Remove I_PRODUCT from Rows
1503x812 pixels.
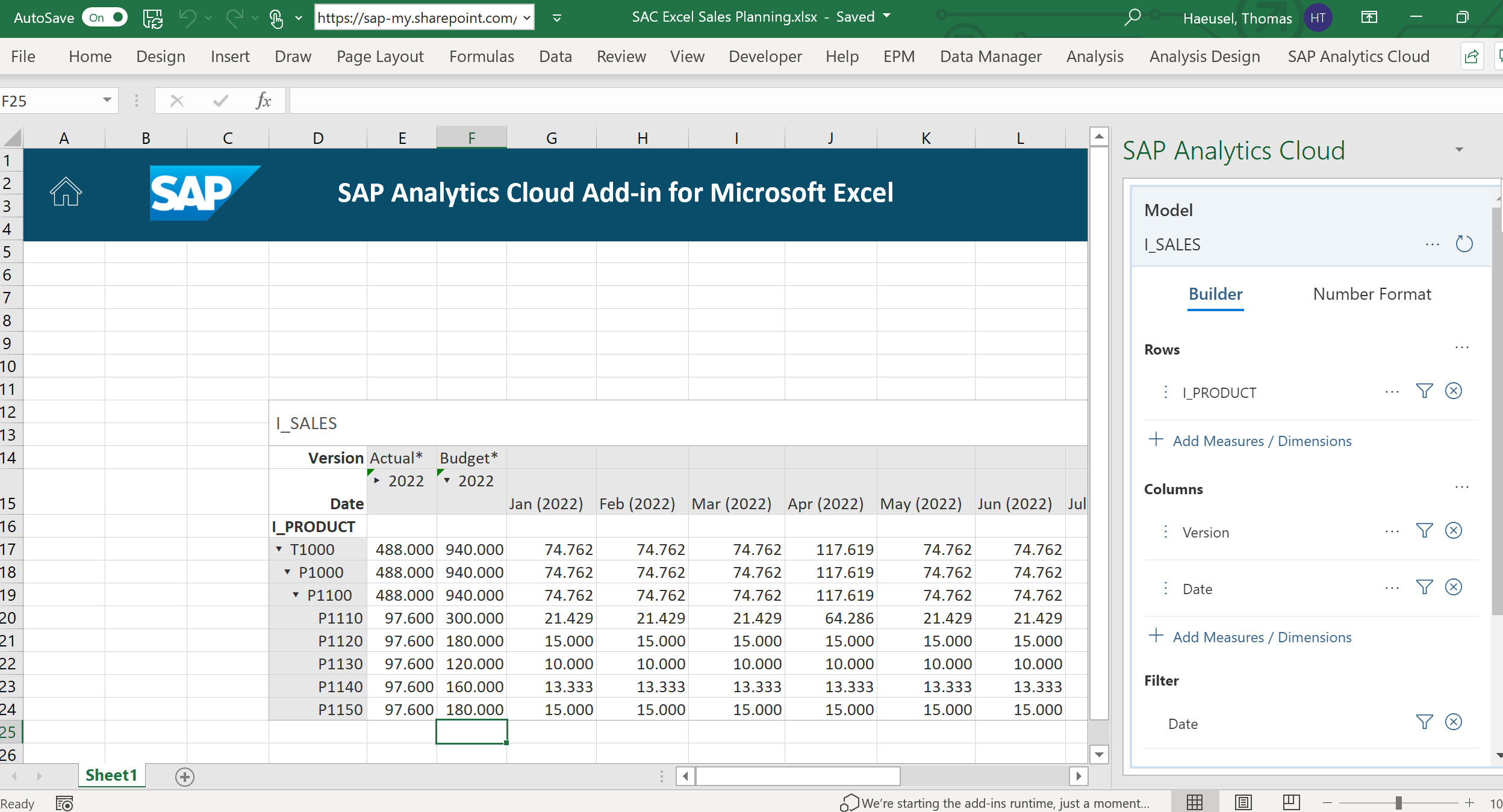click(1454, 391)
